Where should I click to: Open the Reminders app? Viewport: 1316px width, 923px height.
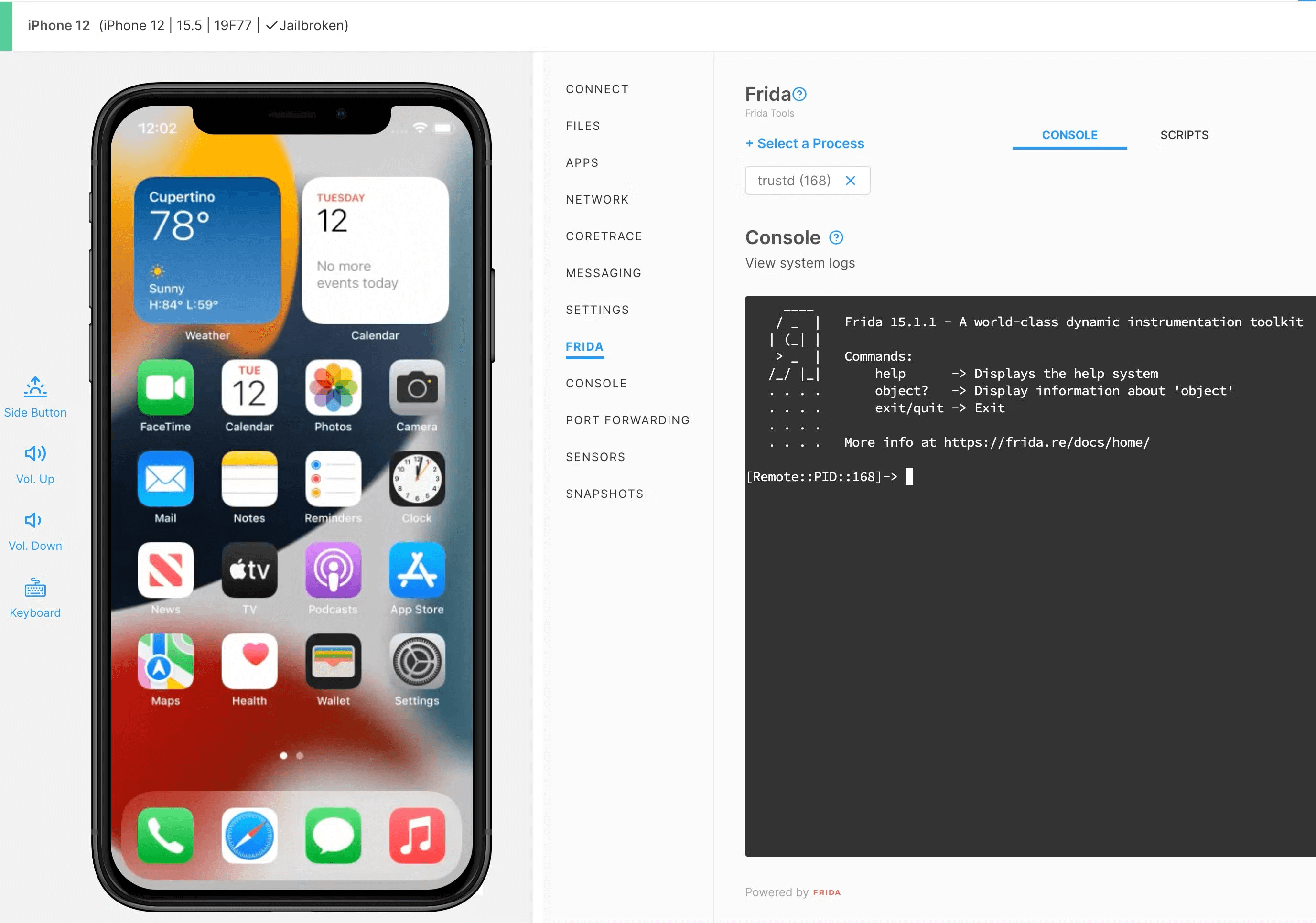333,479
